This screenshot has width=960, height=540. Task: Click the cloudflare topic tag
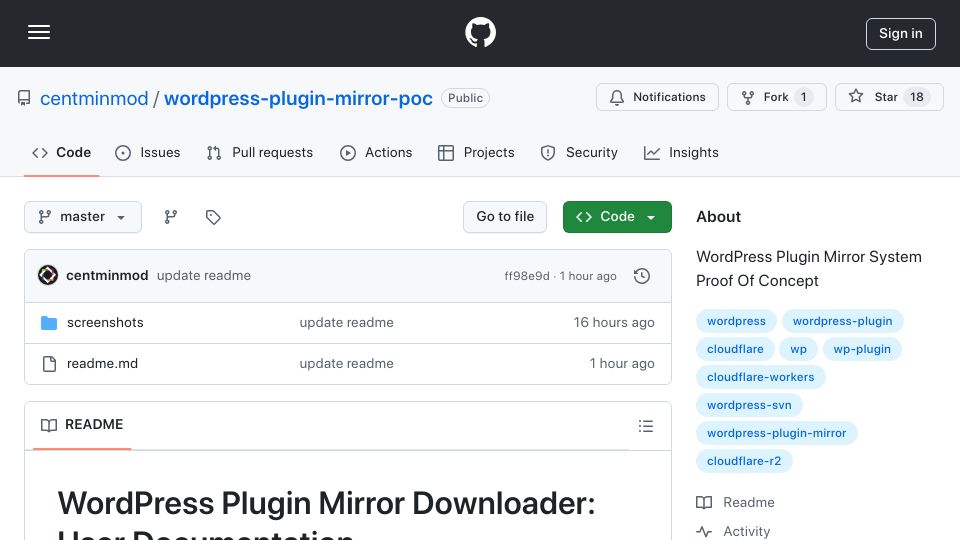[x=735, y=349]
